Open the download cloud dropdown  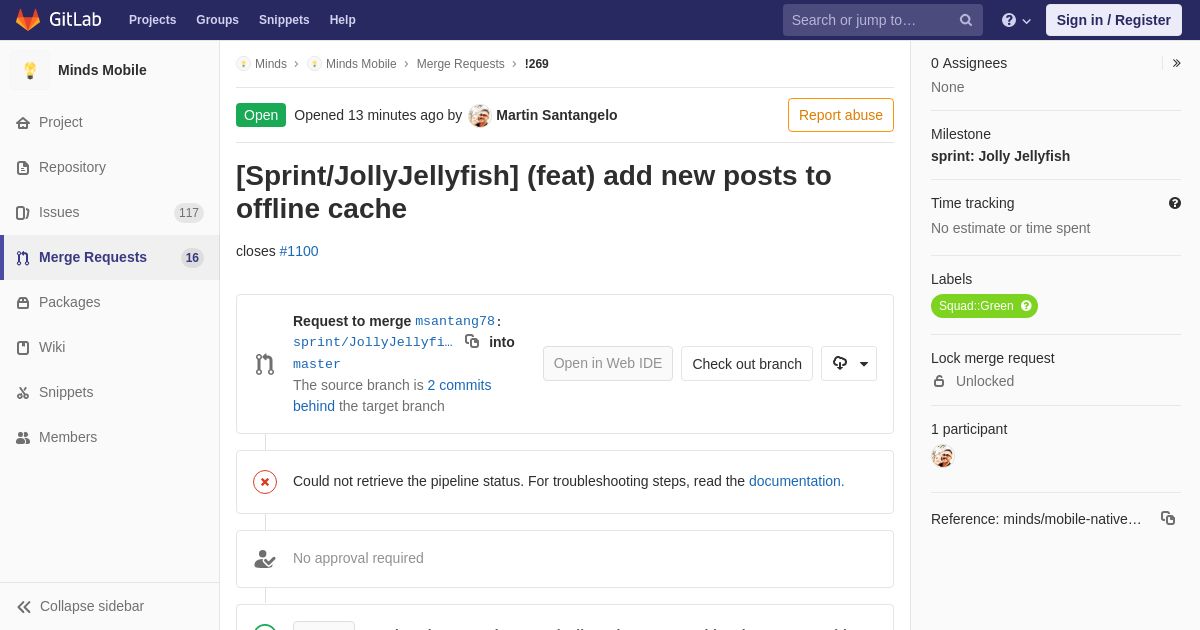click(x=849, y=364)
